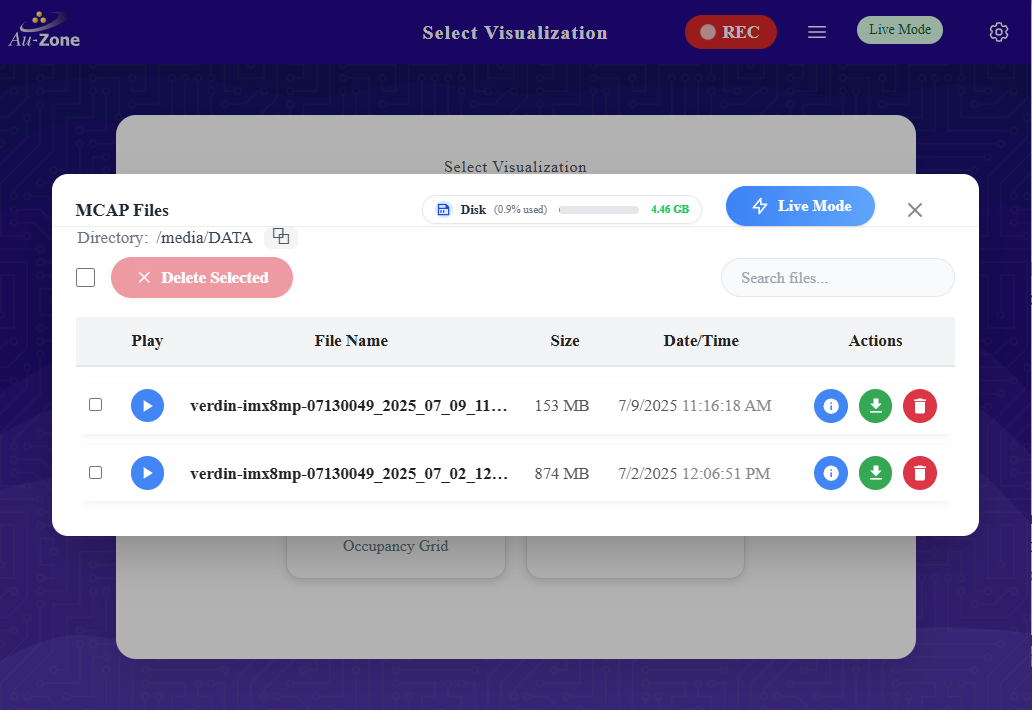Play the 153 MB MCAP file
This screenshot has height=710, width=1032.
(147, 405)
